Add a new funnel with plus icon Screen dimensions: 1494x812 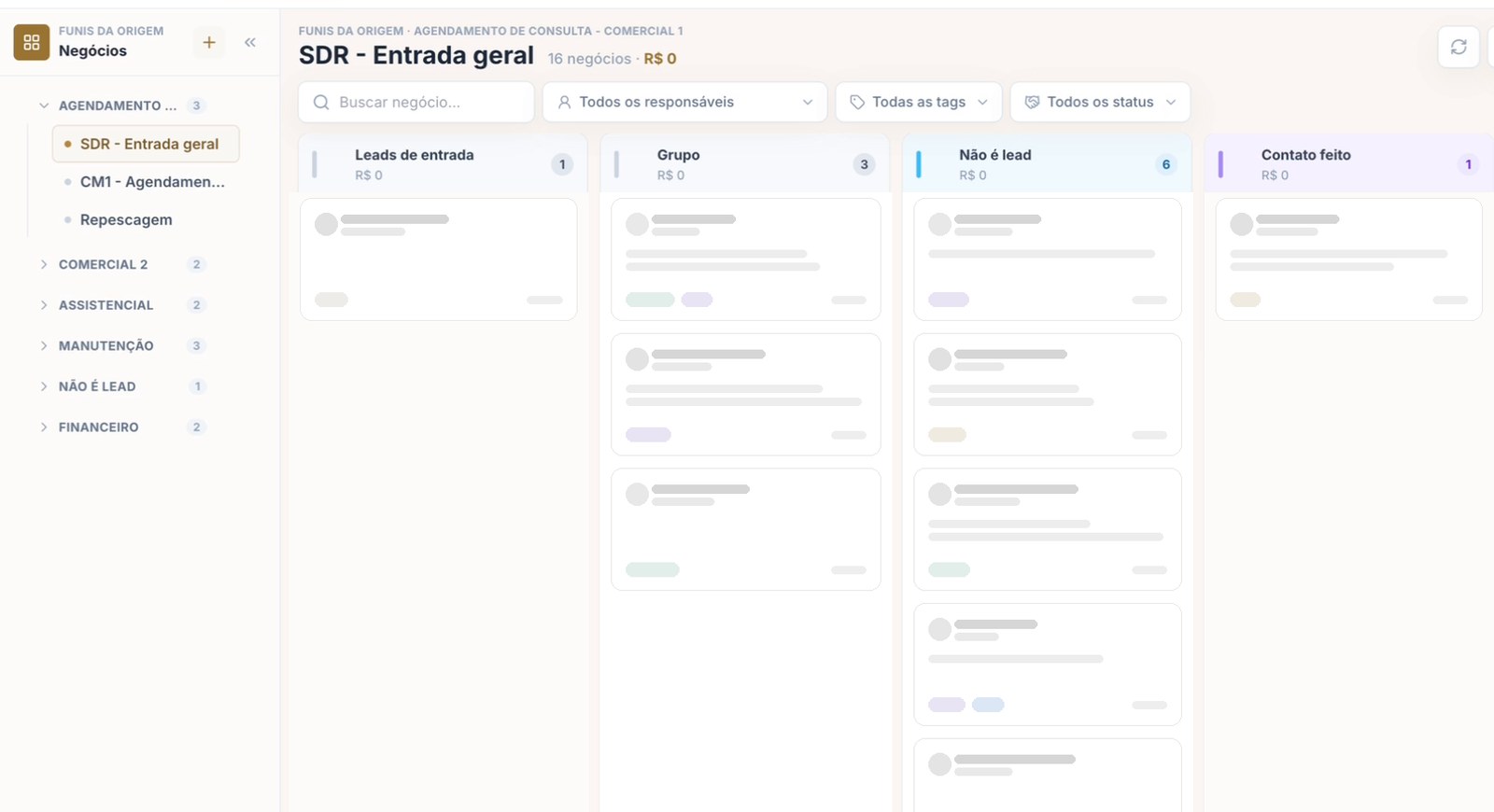pos(209,42)
